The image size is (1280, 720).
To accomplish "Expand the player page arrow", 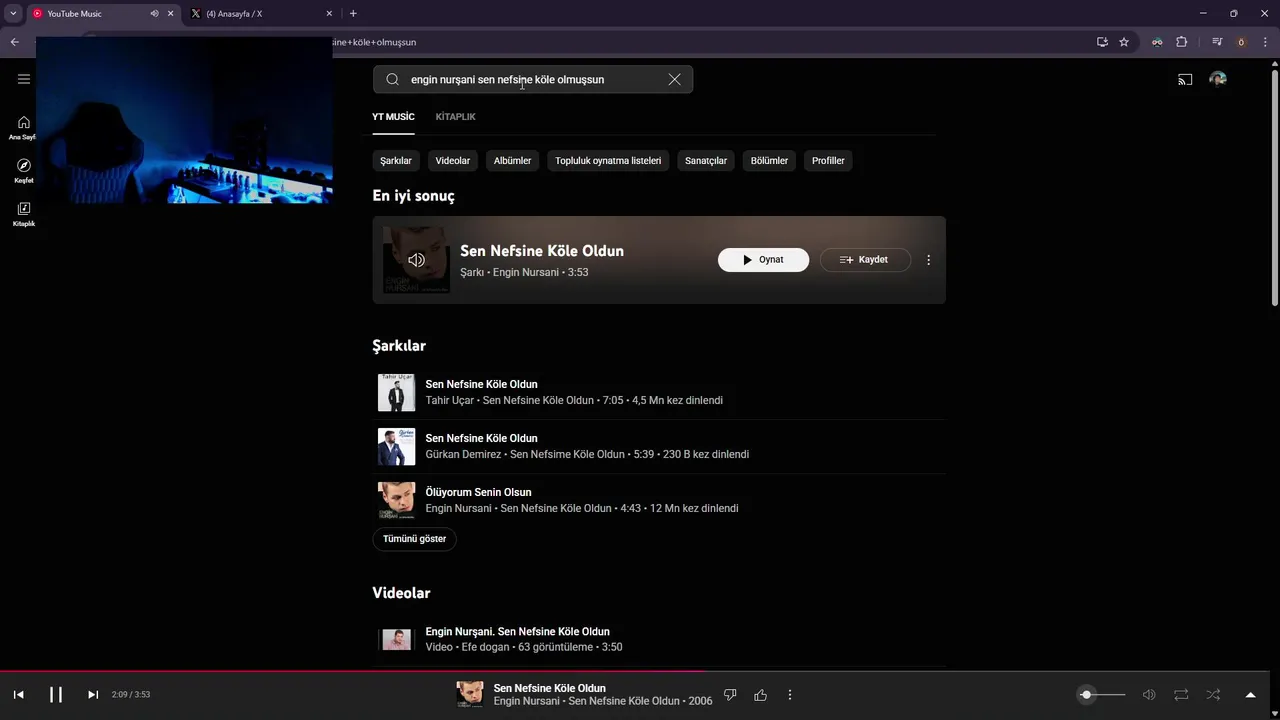I will point(1250,695).
